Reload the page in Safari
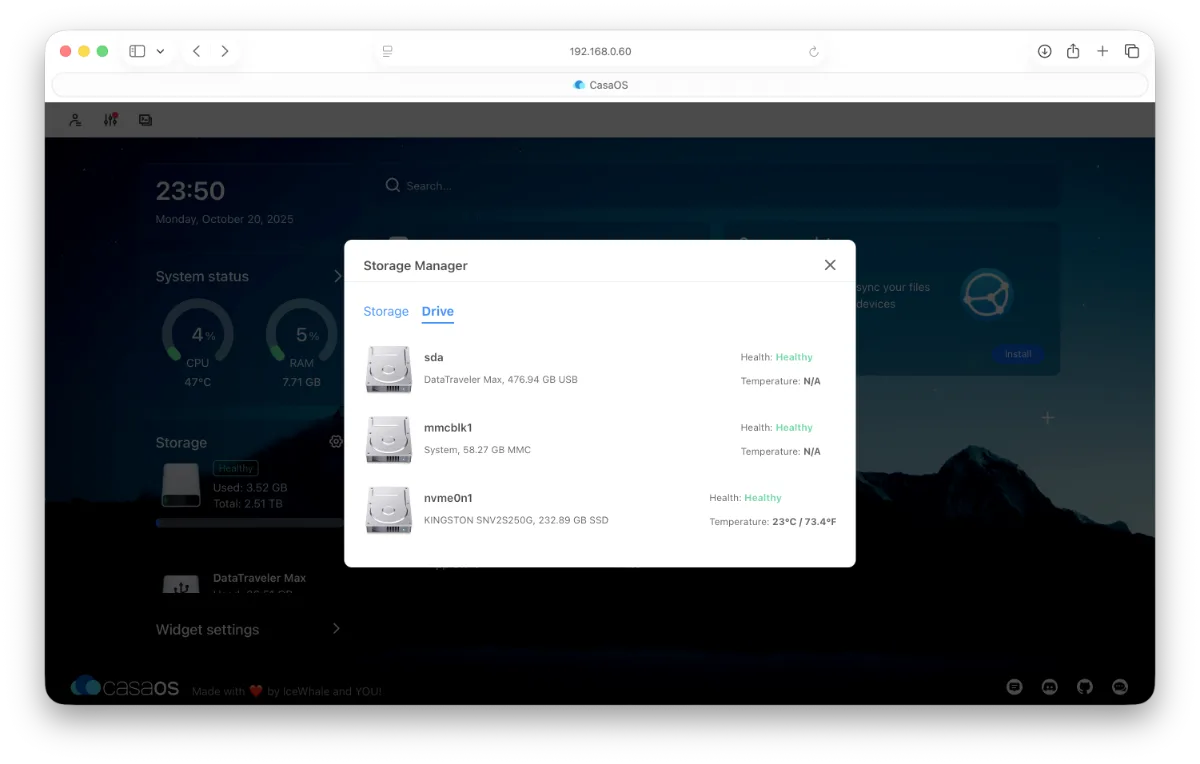This screenshot has height=764, width=1200. [813, 52]
